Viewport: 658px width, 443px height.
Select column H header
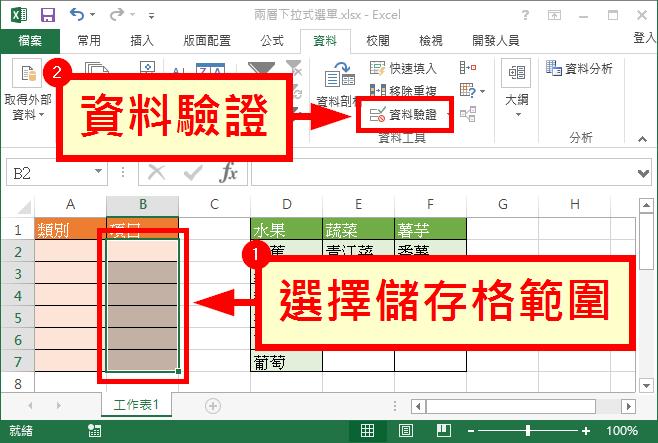pos(575,204)
